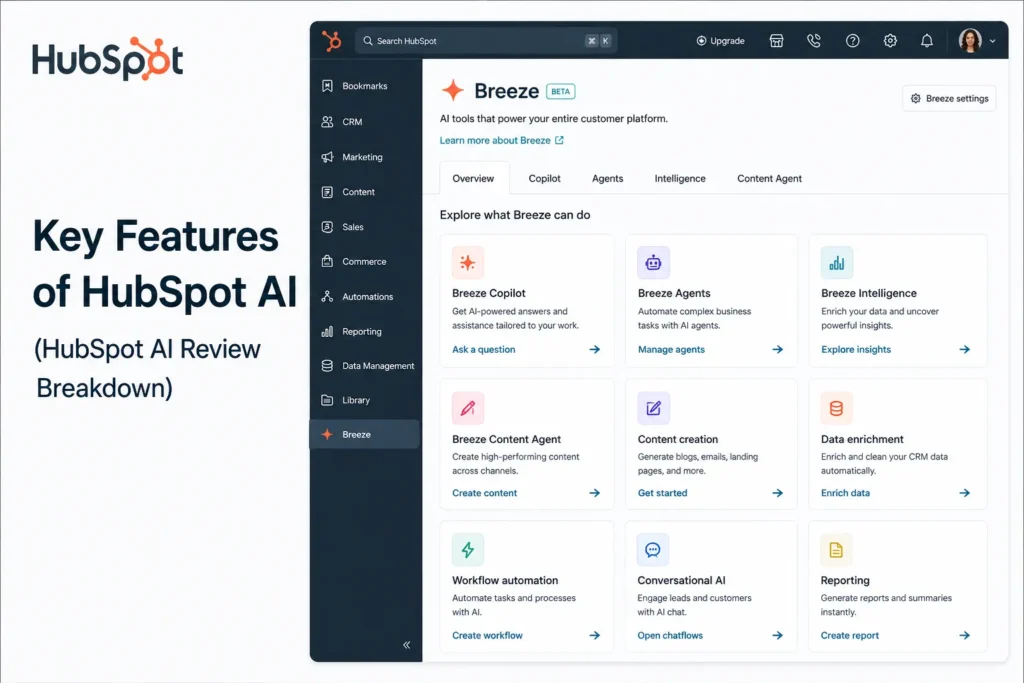
Task: Click the Data enrichment card title
Action: [x=862, y=439]
